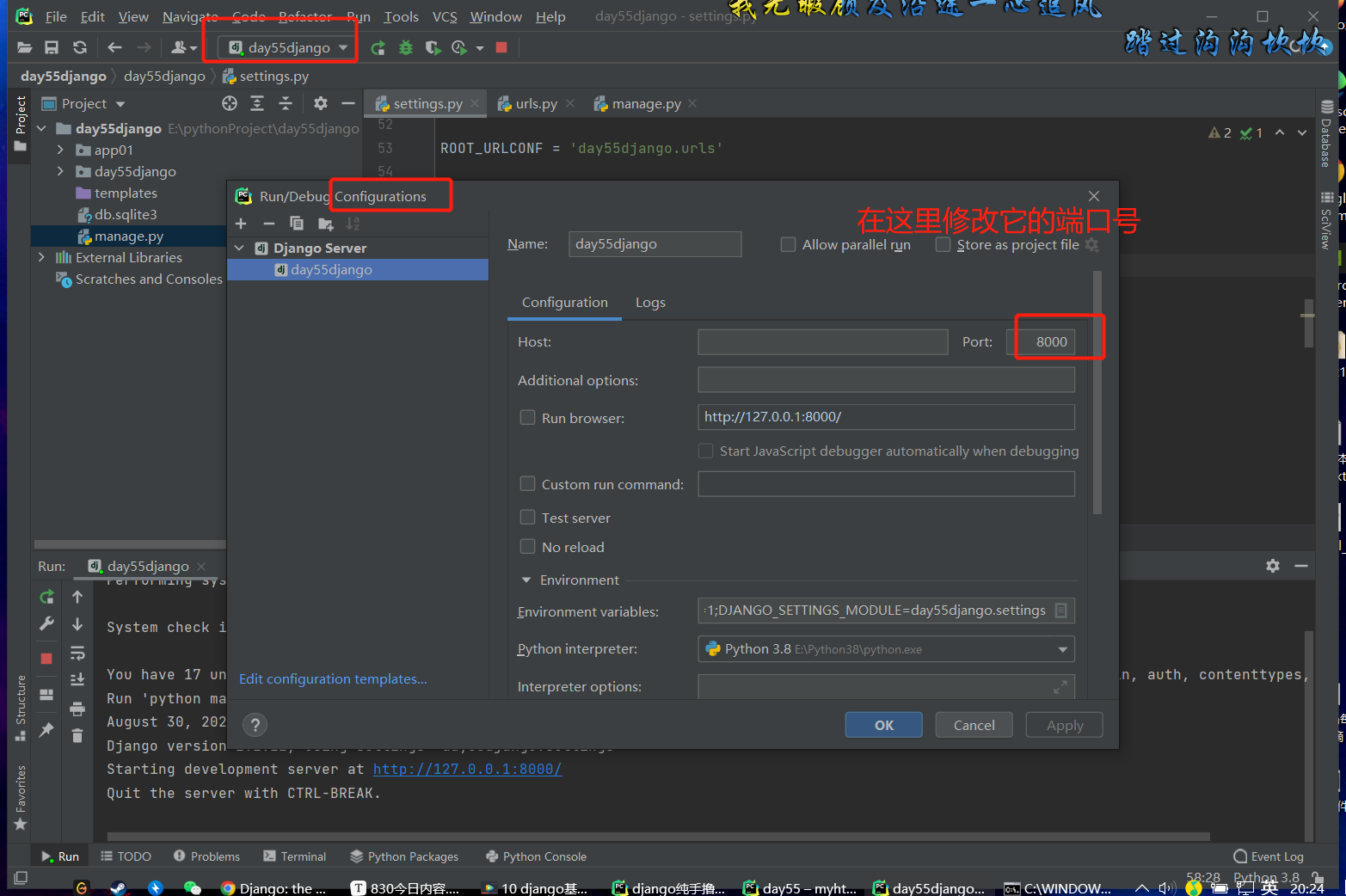Open the Event Log
Image resolution: width=1346 pixels, height=896 pixels.
(1269, 856)
